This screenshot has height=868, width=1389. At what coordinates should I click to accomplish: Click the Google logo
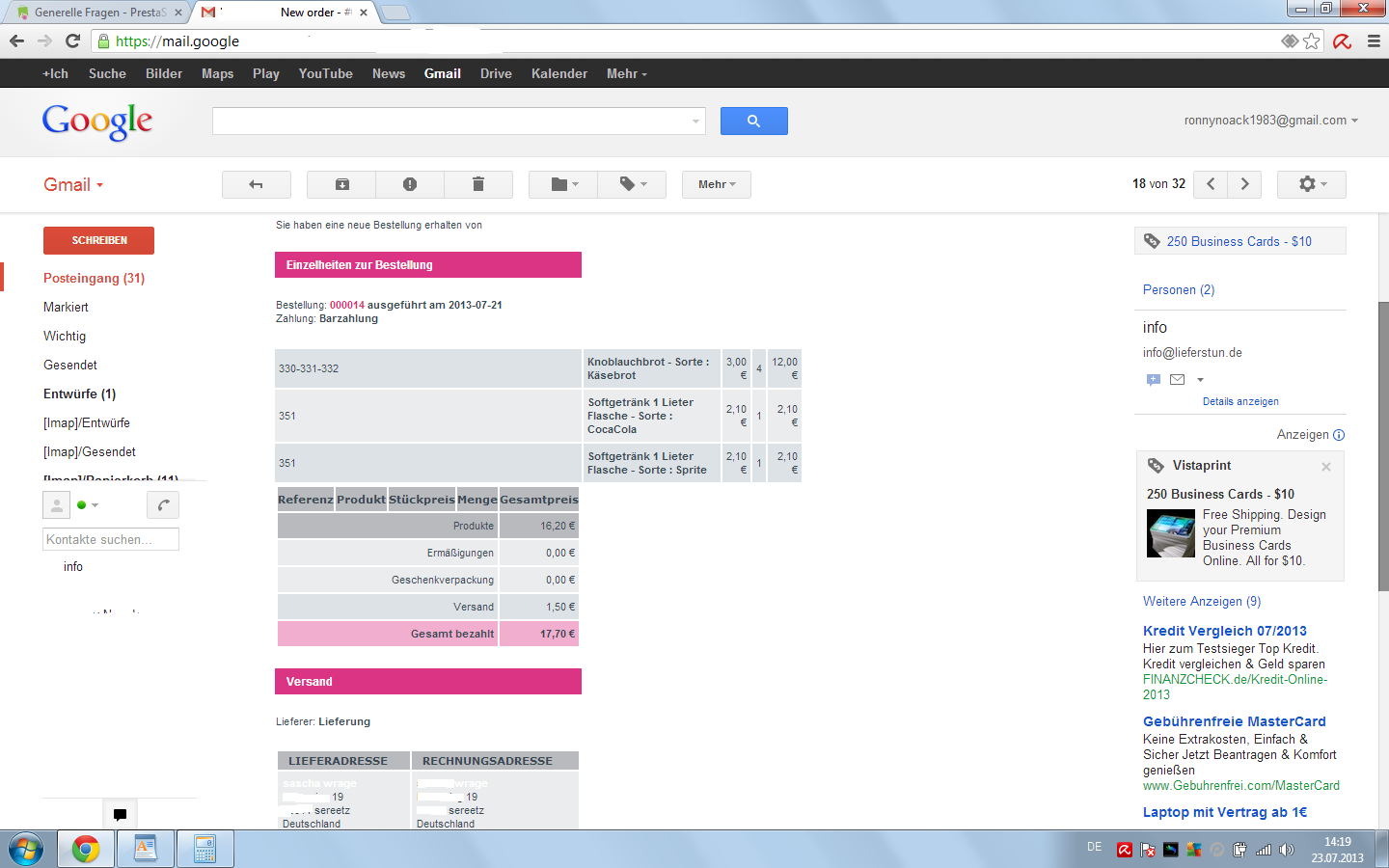(97, 122)
